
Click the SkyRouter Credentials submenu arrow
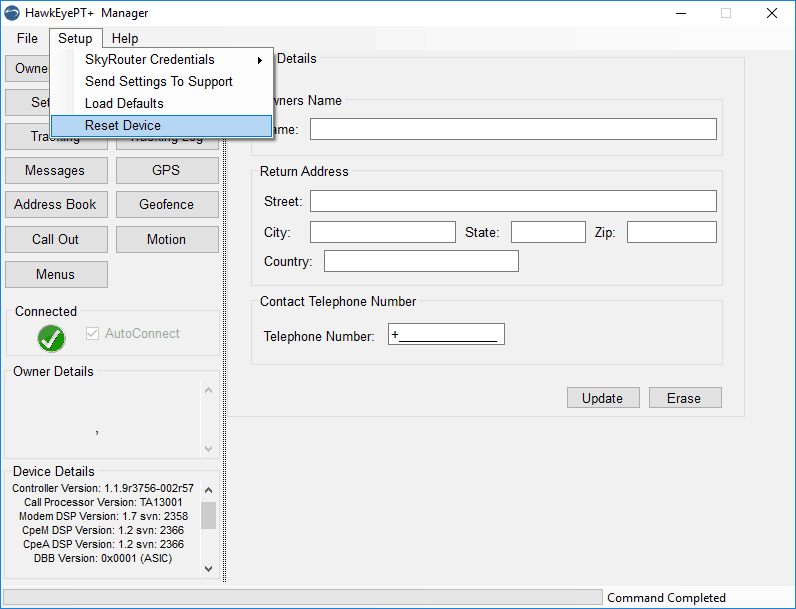pyautogui.click(x=260, y=60)
